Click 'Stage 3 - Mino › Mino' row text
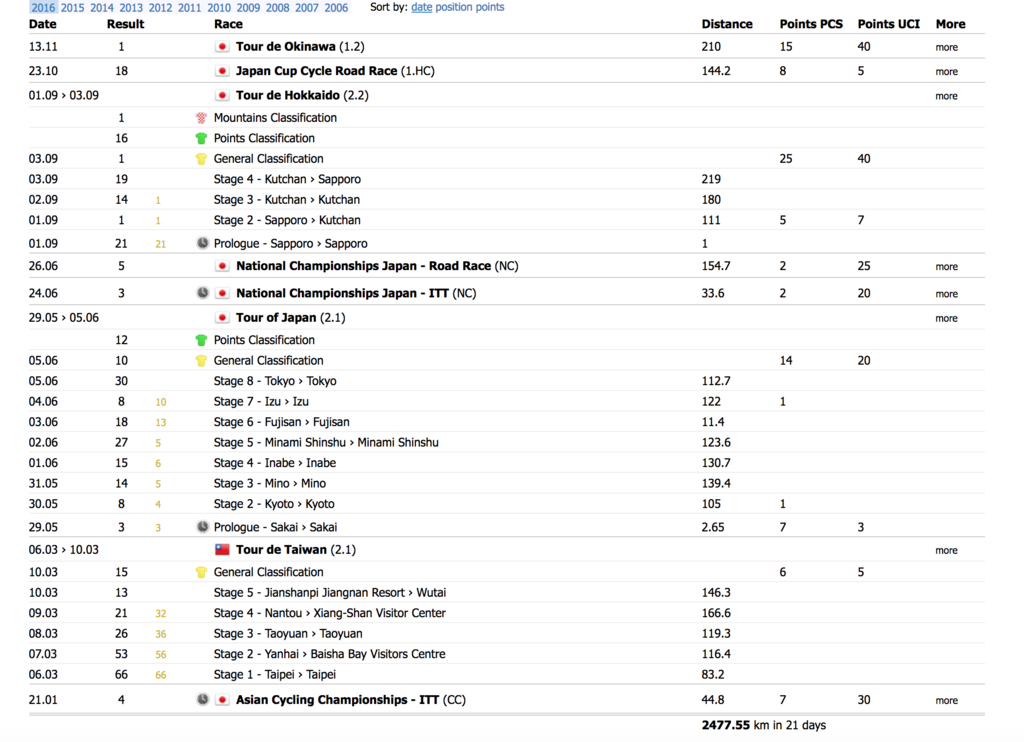Image resolution: width=1024 pixels, height=742 pixels. click(270, 484)
